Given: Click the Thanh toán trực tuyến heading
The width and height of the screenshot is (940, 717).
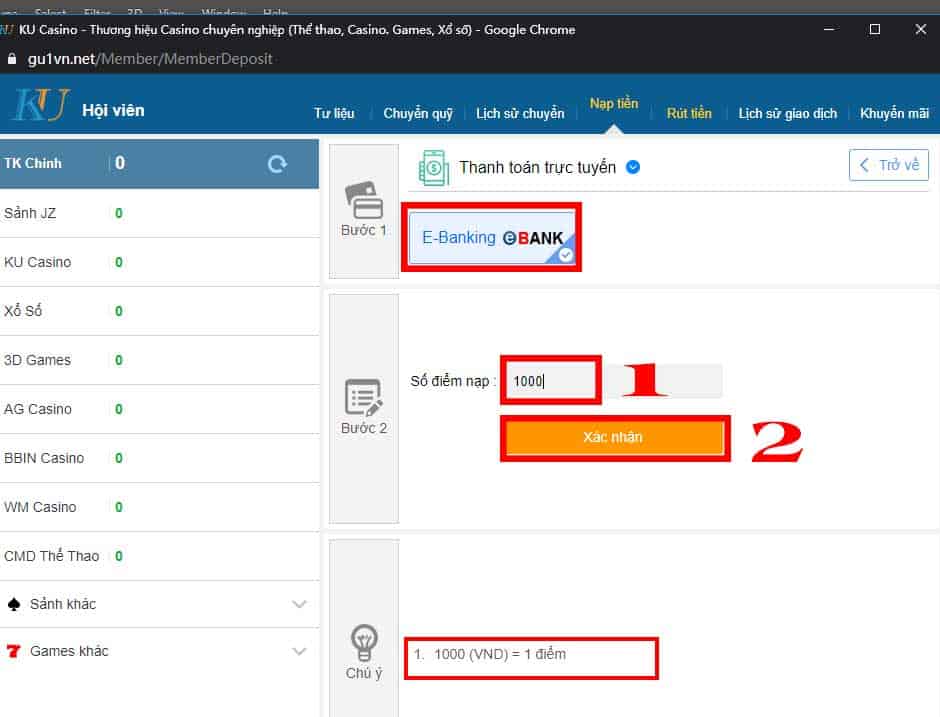Looking at the screenshot, I should pos(537,167).
